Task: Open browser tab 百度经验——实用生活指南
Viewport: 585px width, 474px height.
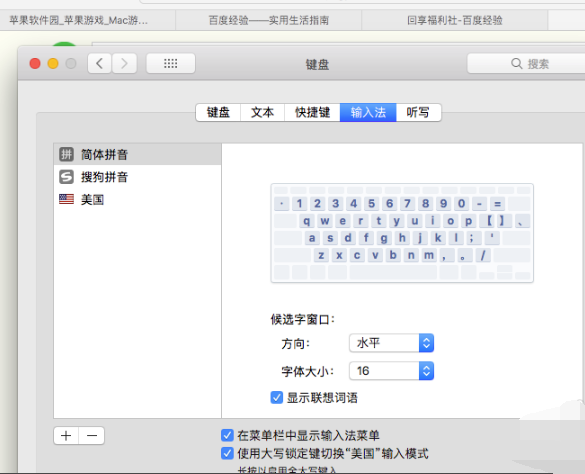Action: tap(269, 20)
